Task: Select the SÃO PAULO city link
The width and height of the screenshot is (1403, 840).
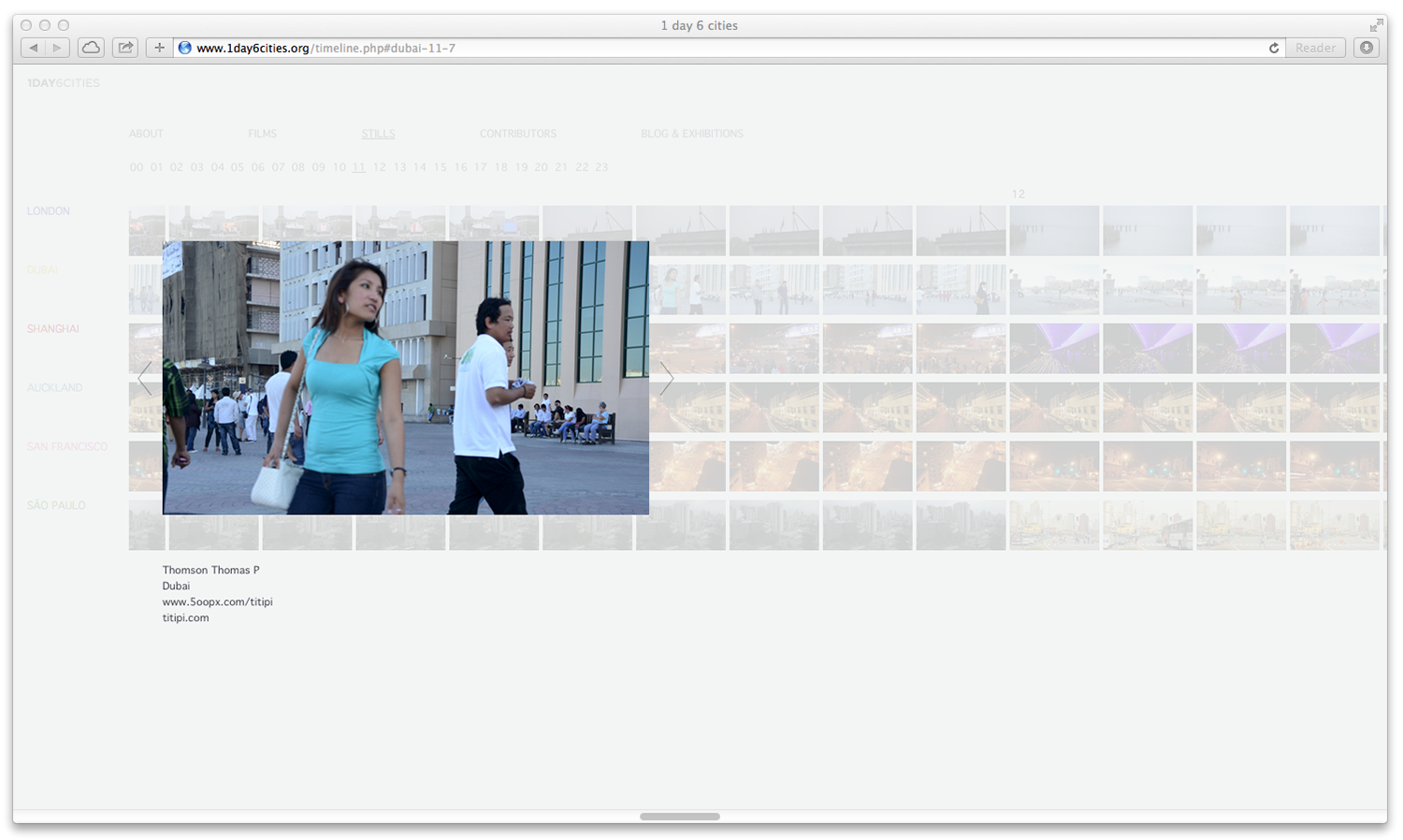Action: tap(56, 506)
